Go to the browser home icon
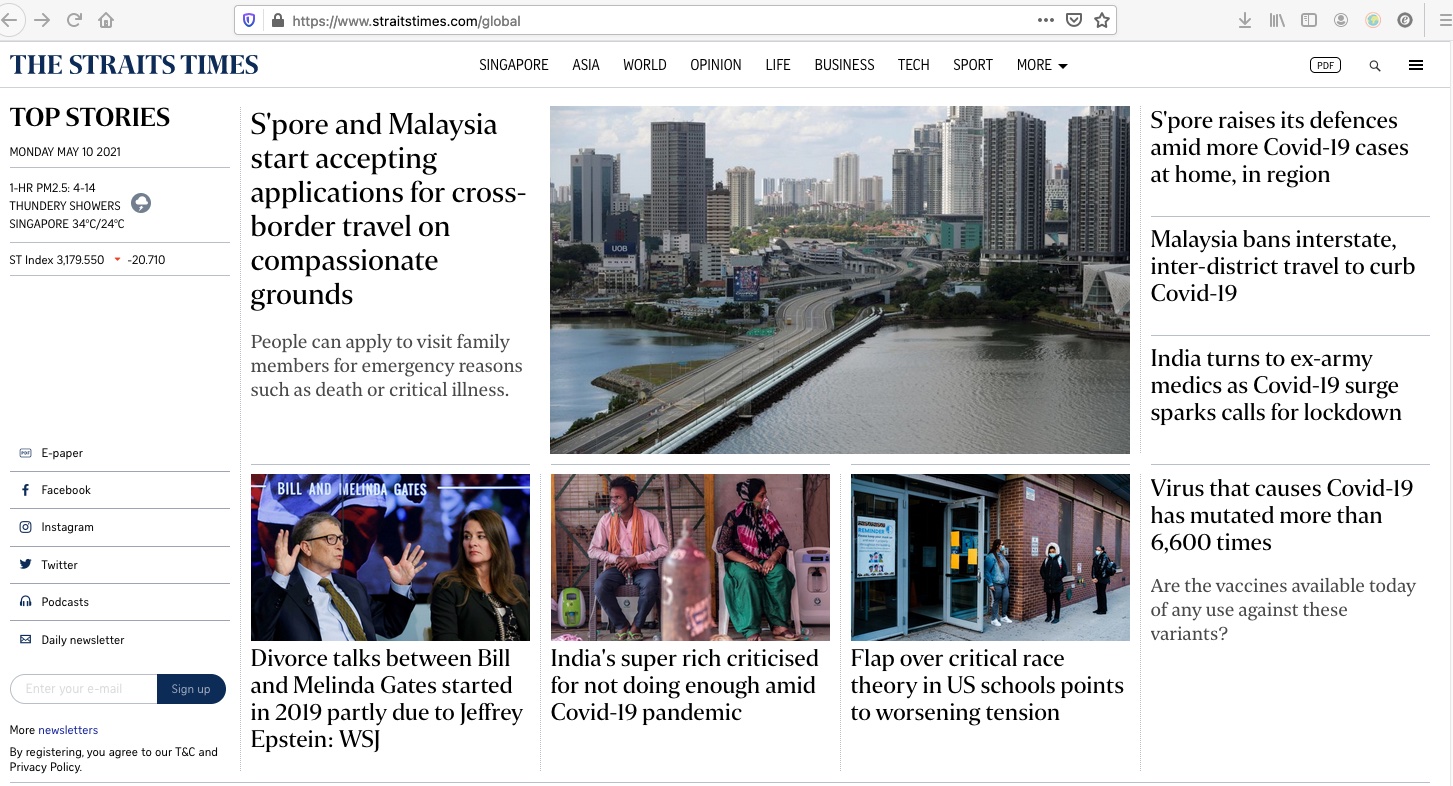Viewport: 1453px width, 786px height. point(106,20)
